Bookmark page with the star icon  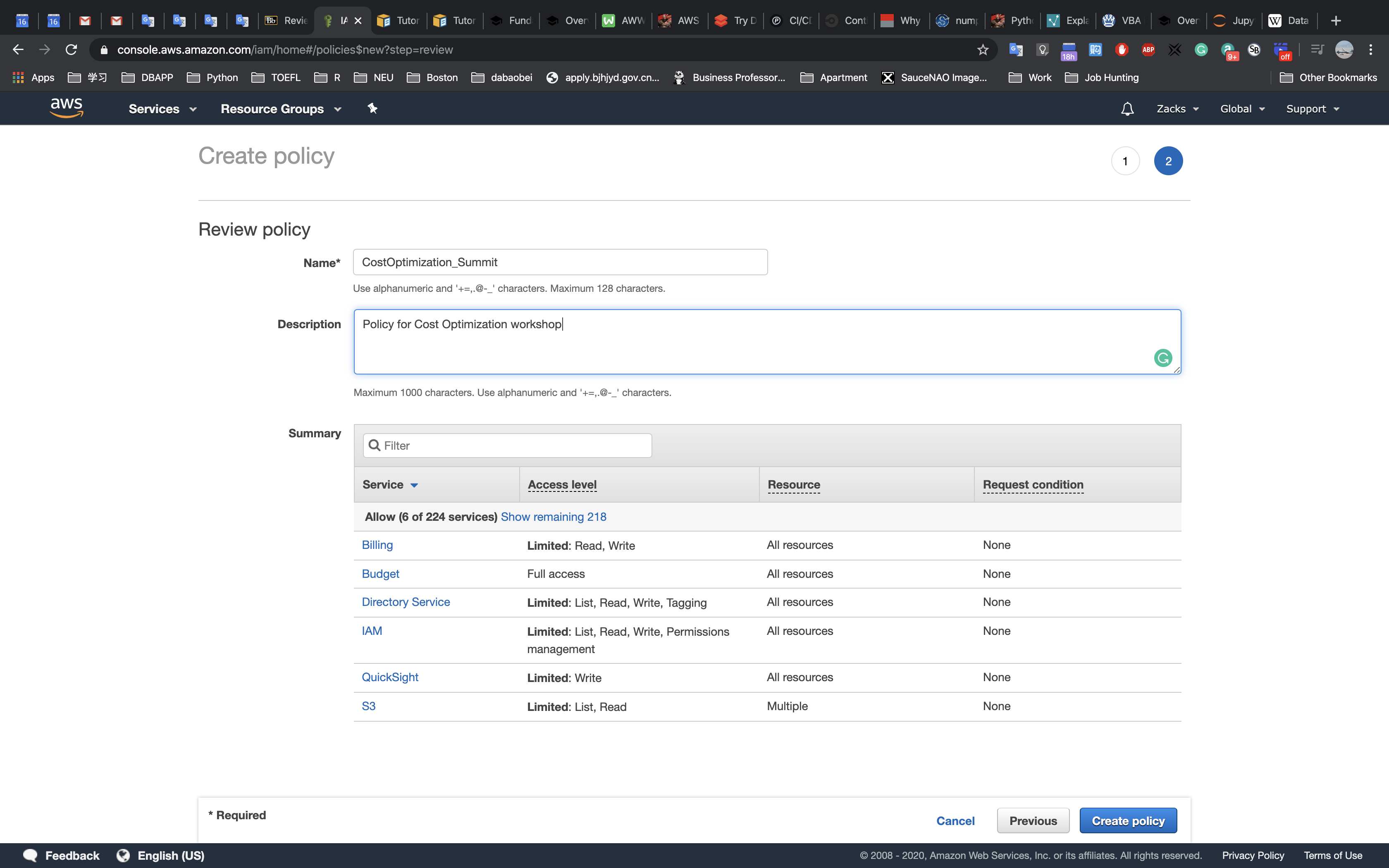(x=983, y=50)
